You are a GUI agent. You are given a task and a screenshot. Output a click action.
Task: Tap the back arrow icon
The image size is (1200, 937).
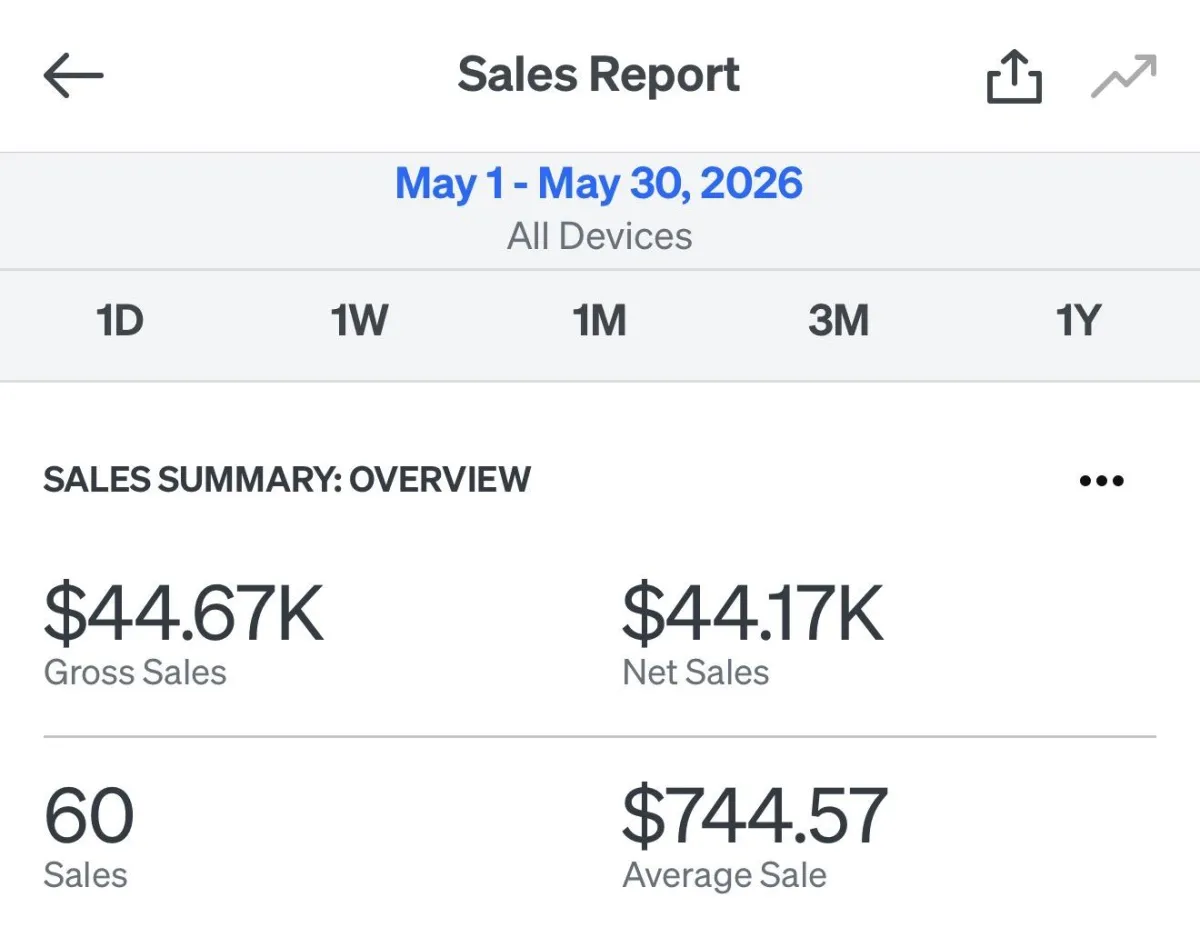(x=74, y=76)
